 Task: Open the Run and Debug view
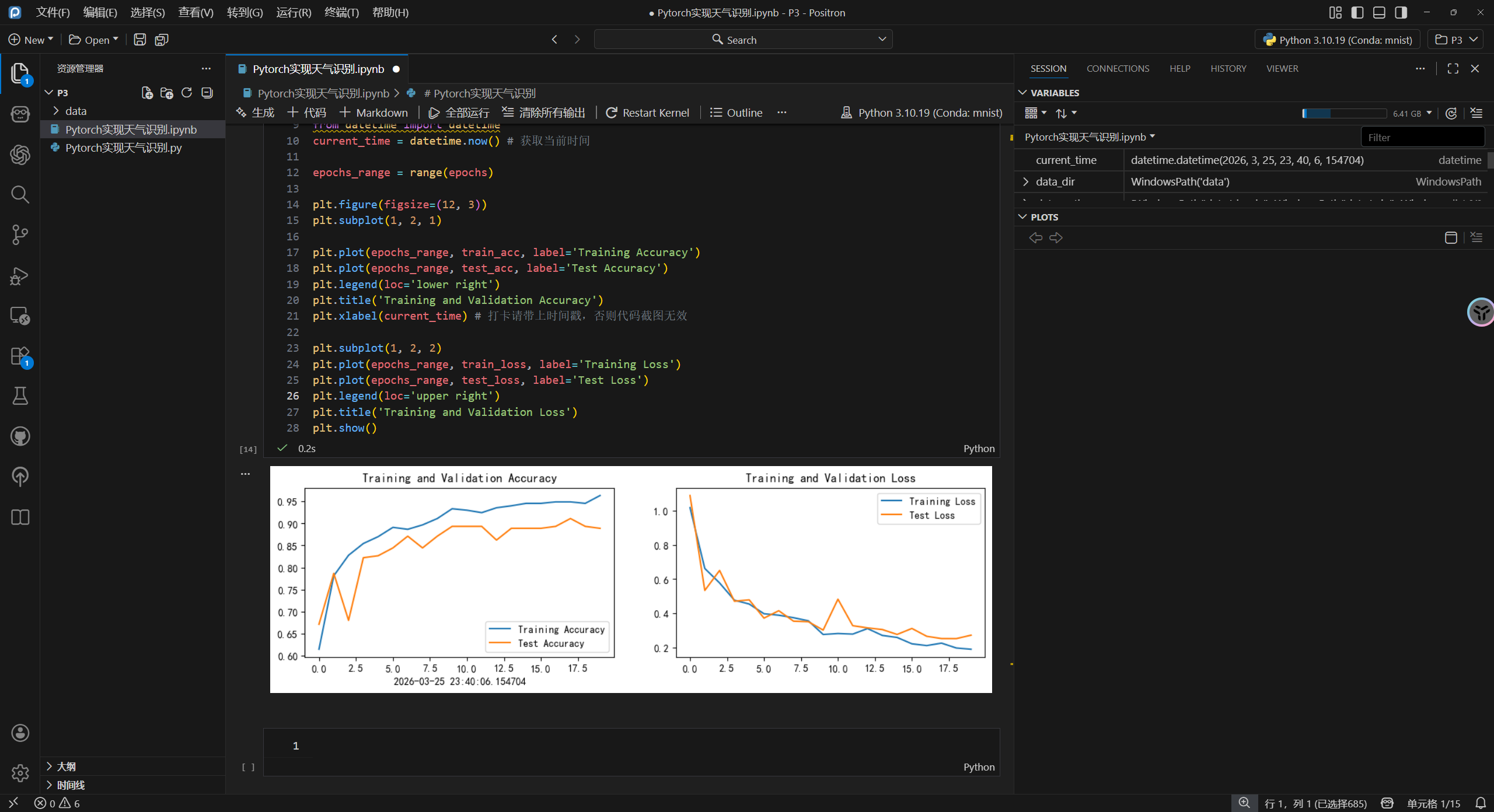(20, 275)
